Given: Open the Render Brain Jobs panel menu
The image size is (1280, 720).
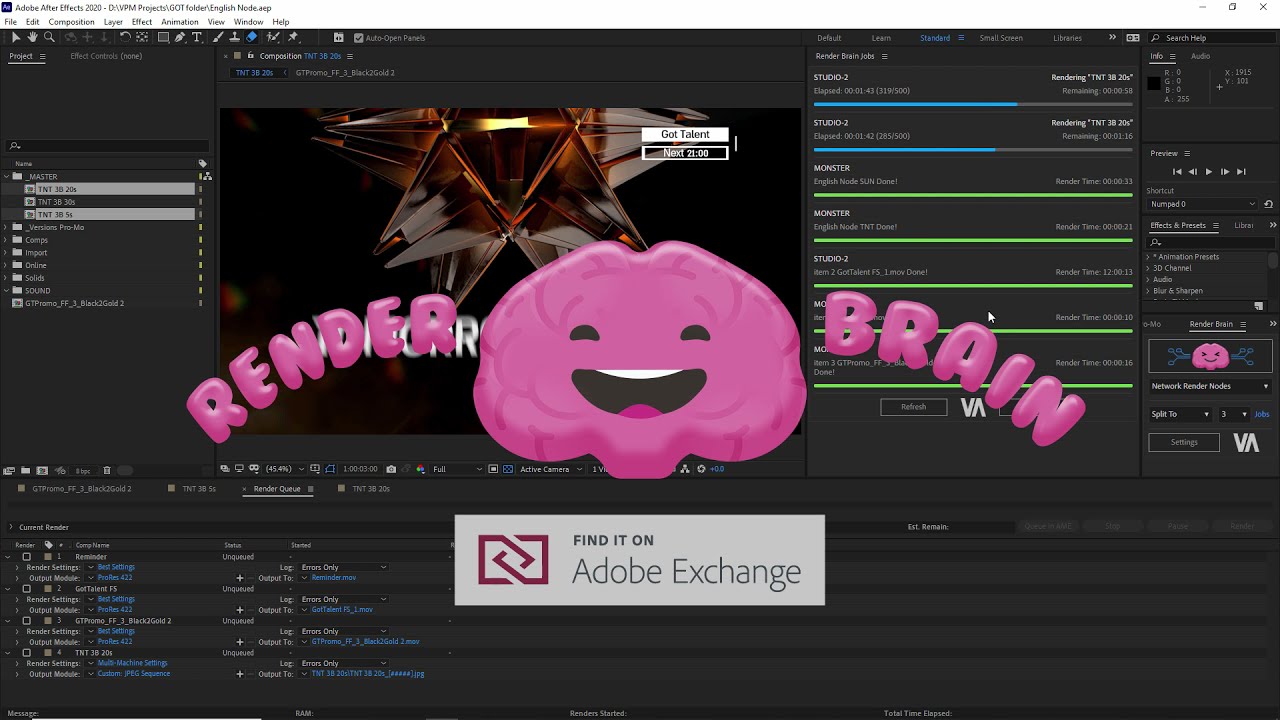Looking at the screenshot, I should coord(884,57).
